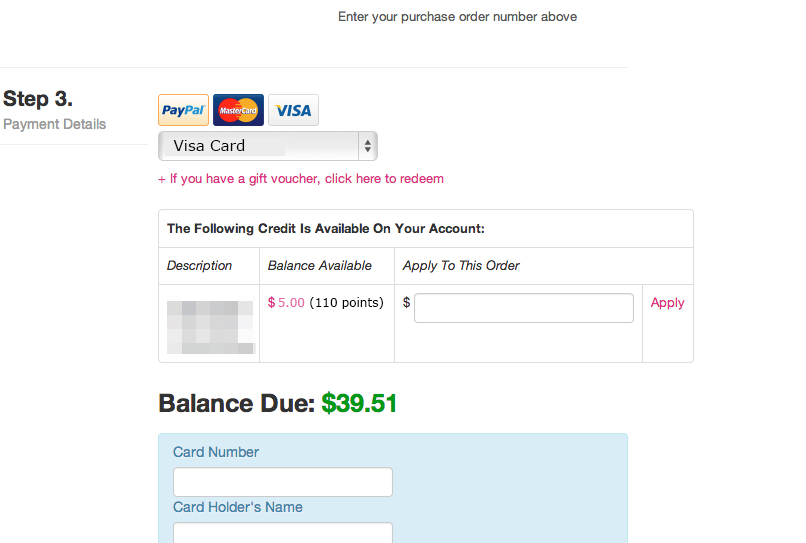Screen dimensions: 806x543
Task: Click the purchase order number hint text
Action: pos(457,17)
